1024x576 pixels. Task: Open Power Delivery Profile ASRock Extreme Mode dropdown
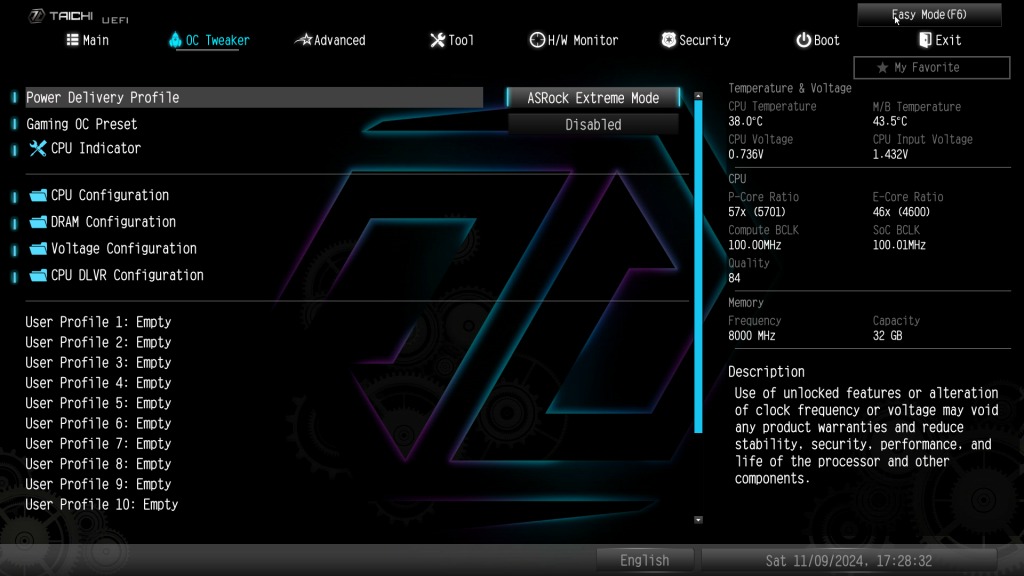pyautogui.click(x=593, y=98)
